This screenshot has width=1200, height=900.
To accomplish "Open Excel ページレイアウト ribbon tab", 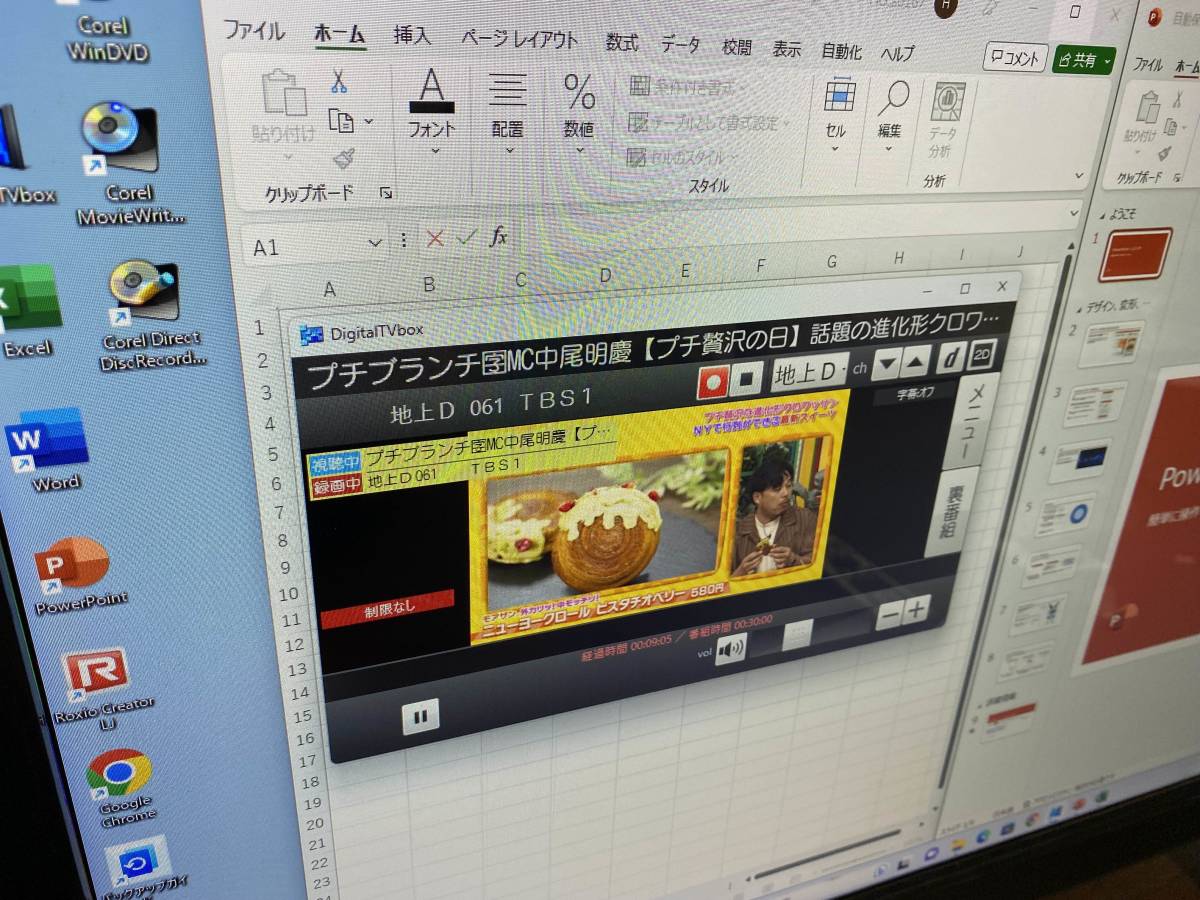I will pos(520,40).
